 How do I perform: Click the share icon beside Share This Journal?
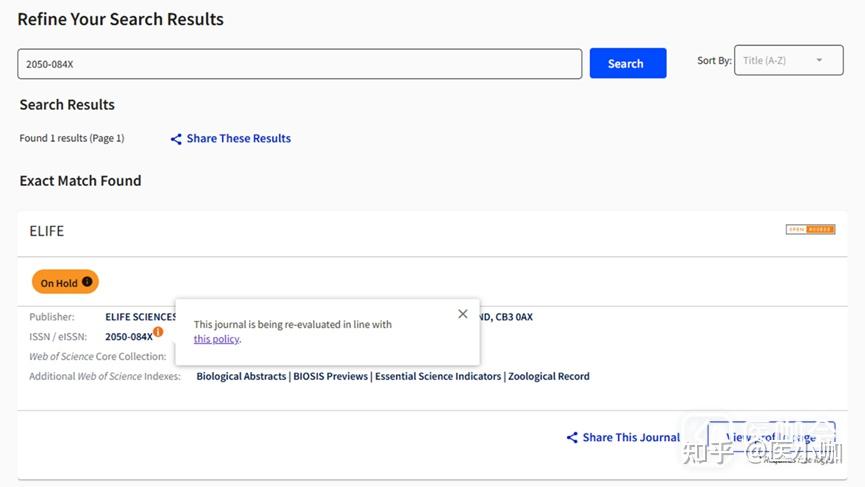click(x=572, y=437)
